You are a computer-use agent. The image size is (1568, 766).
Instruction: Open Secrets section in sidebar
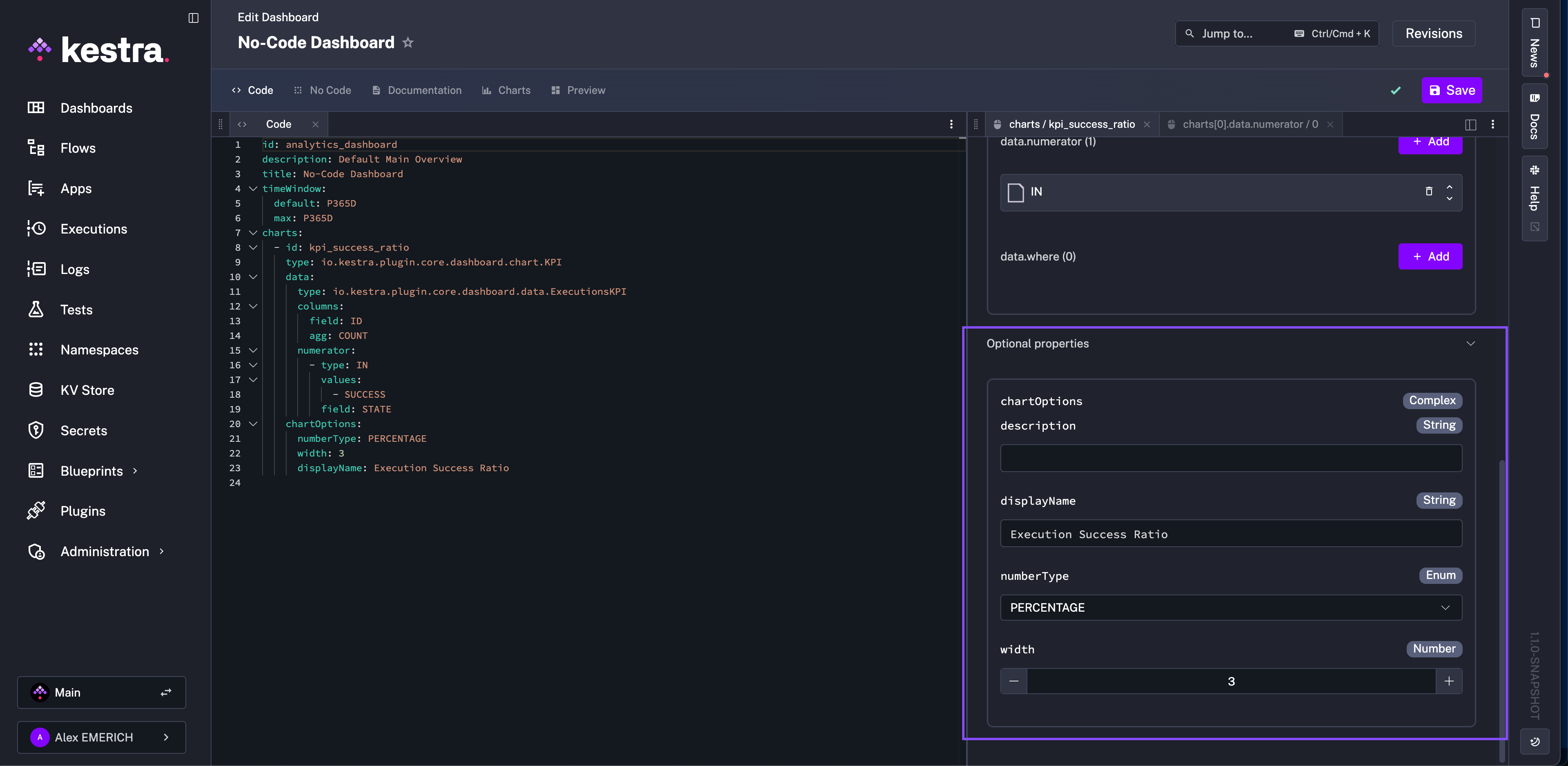pos(83,430)
